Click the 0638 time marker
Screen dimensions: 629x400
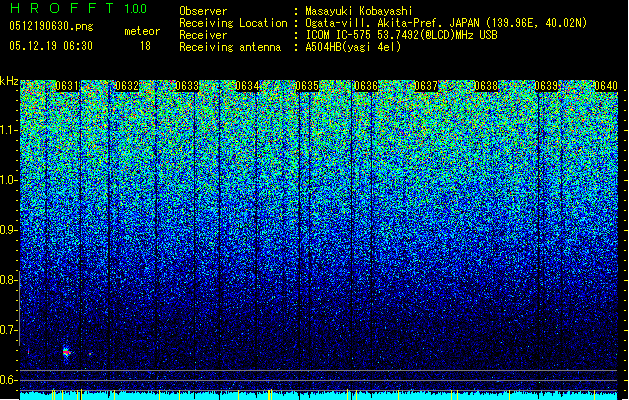coord(486,86)
